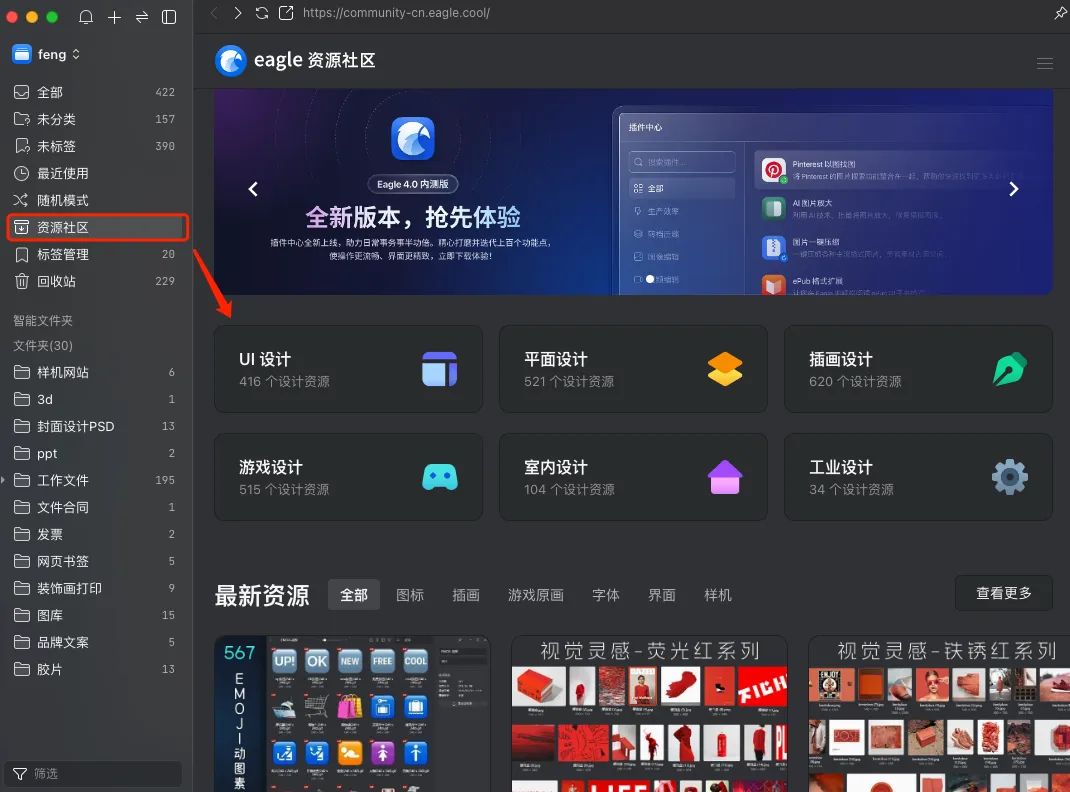Open 资源社区 in the sidebar
The width and height of the screenshot is (1070, 792).
[97, 227]
